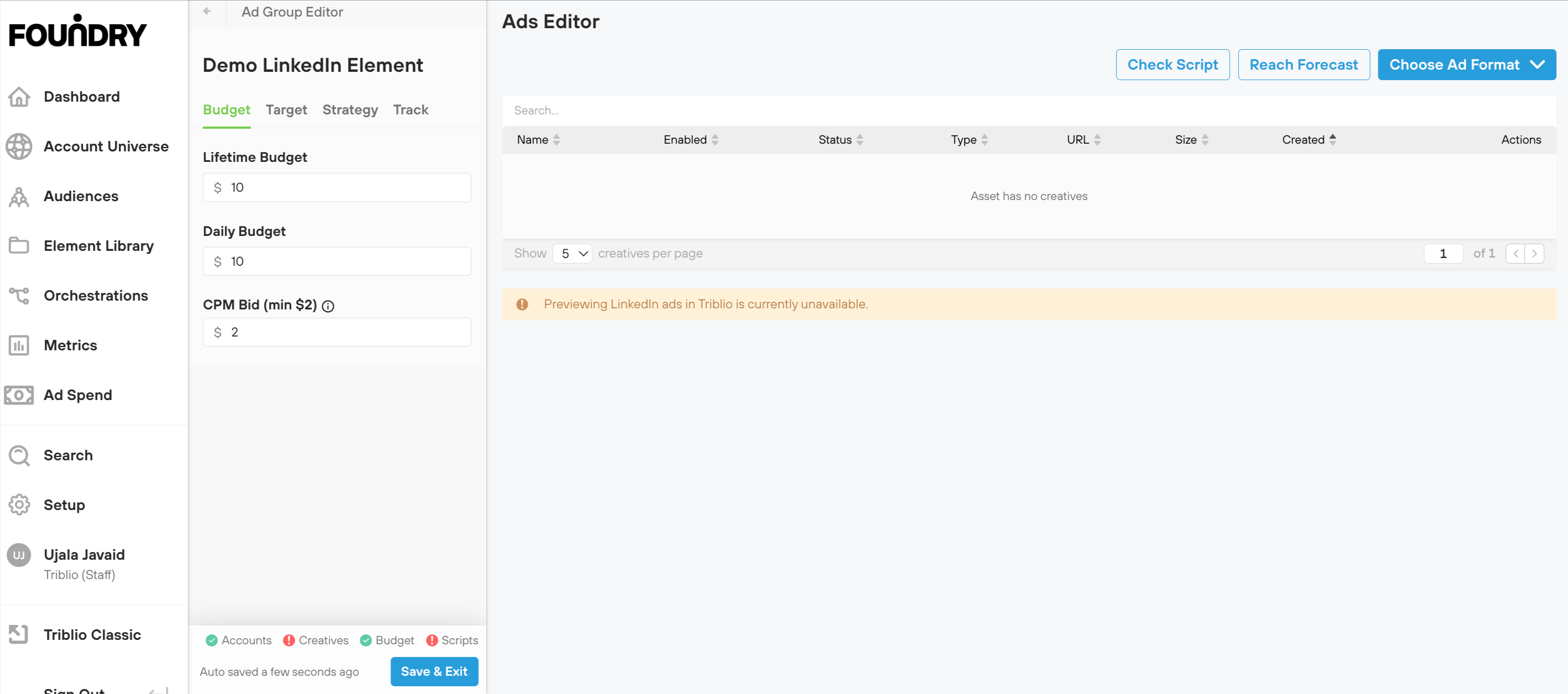
Task: Open Account Universe globe icon
Action: click(19, 147)
